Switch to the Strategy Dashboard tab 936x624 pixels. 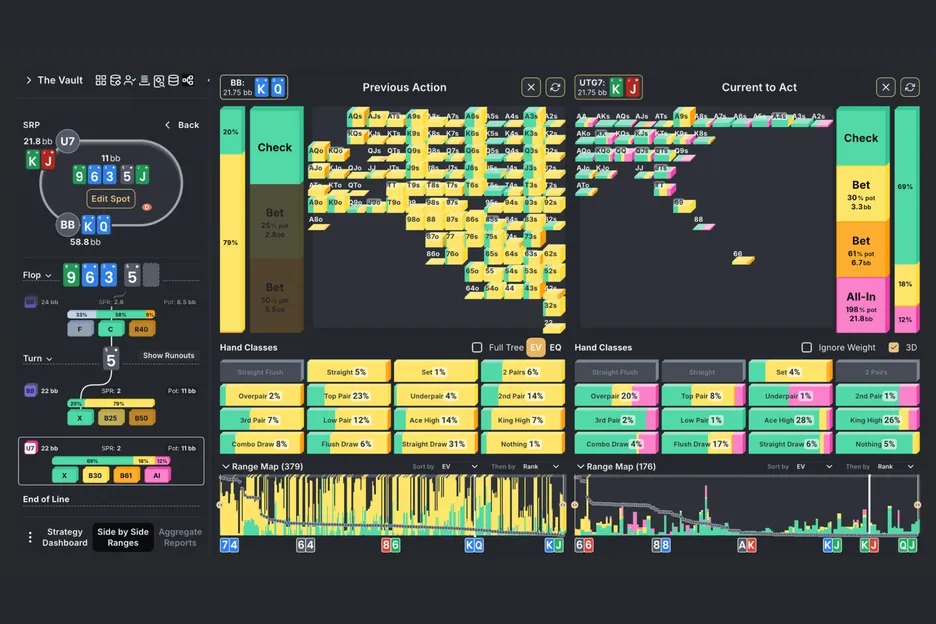(x=65, y=537)
